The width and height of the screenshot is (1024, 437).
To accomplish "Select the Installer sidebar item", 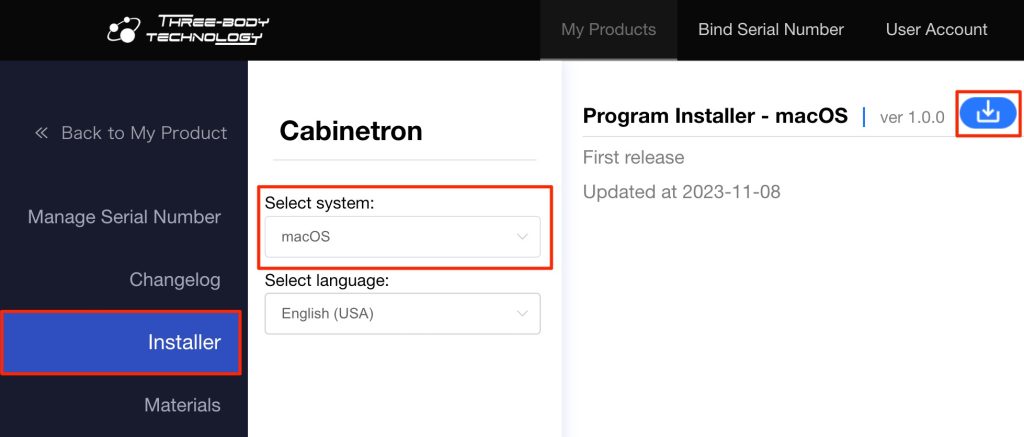I will click(x=184, y=342).
